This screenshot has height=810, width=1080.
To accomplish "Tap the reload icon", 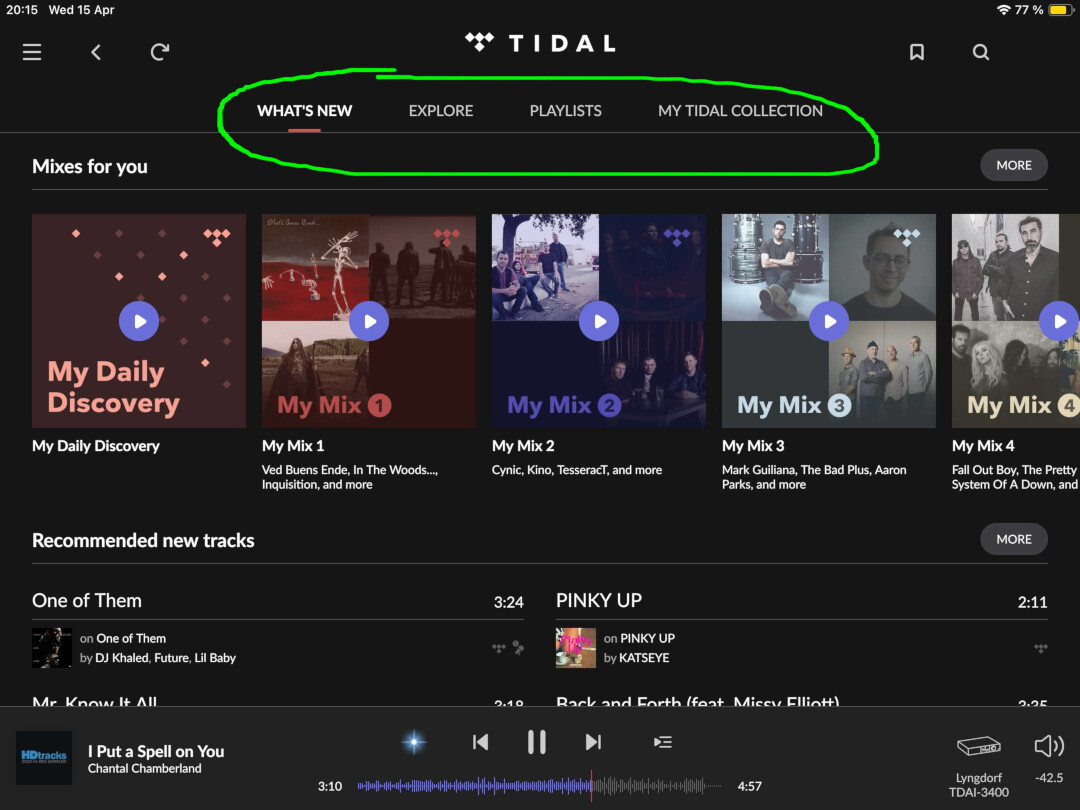I will click(160, 52).
